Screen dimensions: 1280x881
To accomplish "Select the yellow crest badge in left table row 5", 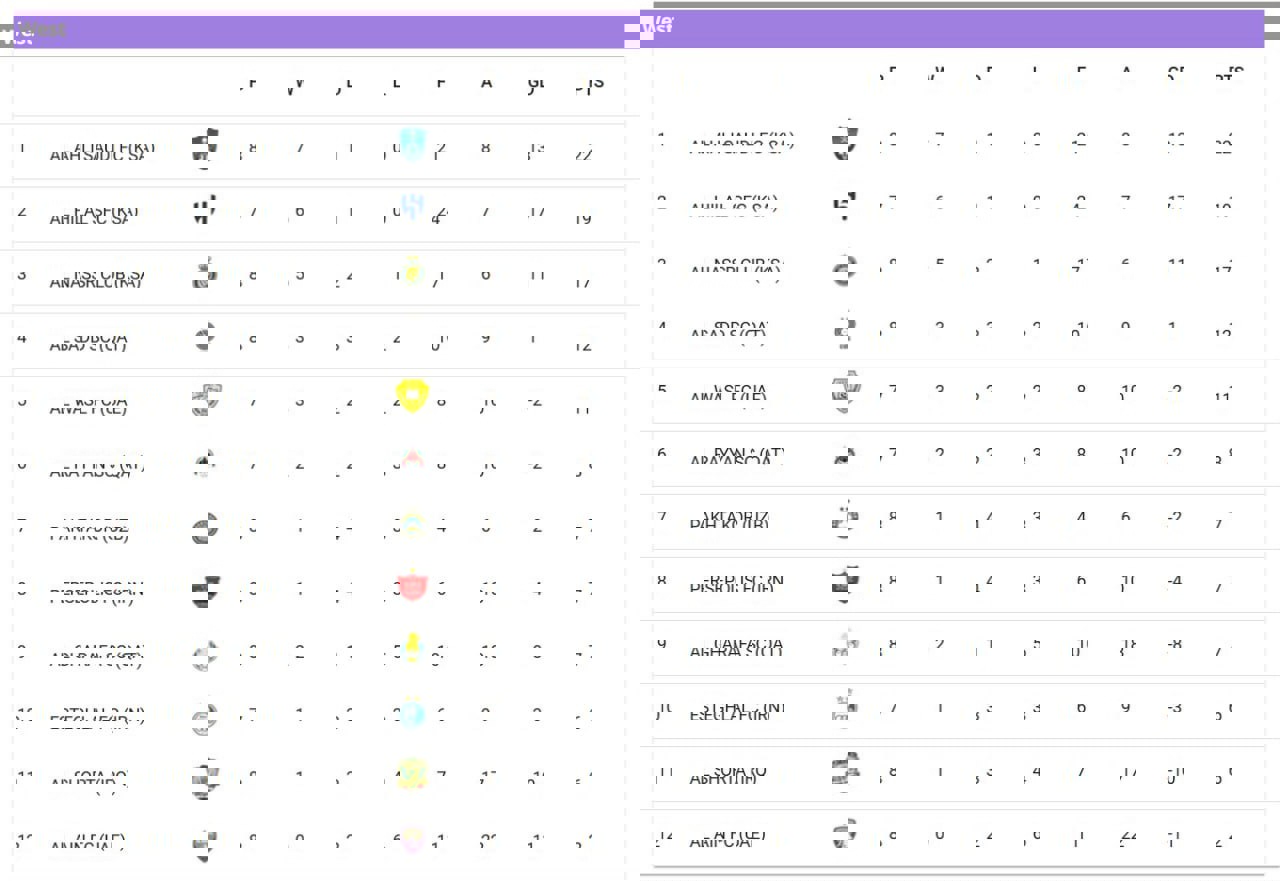I will point(412,396).
